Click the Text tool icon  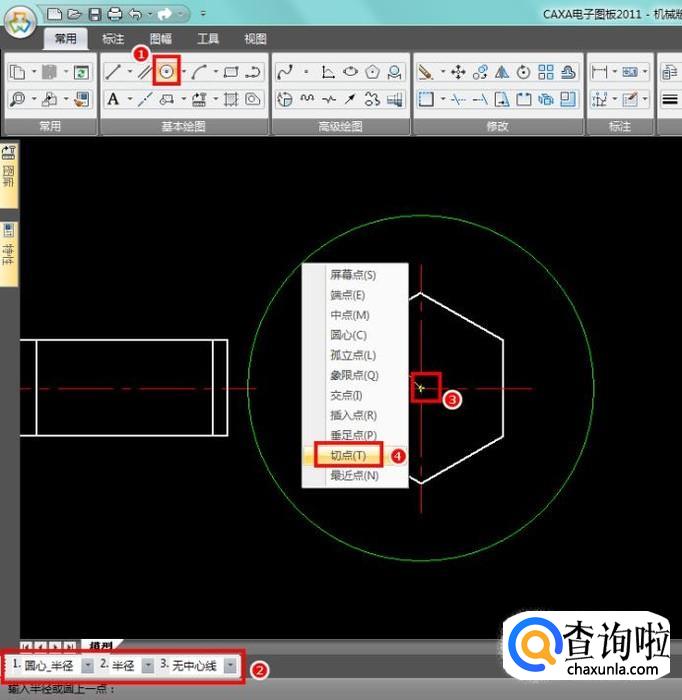pos(113,99)
